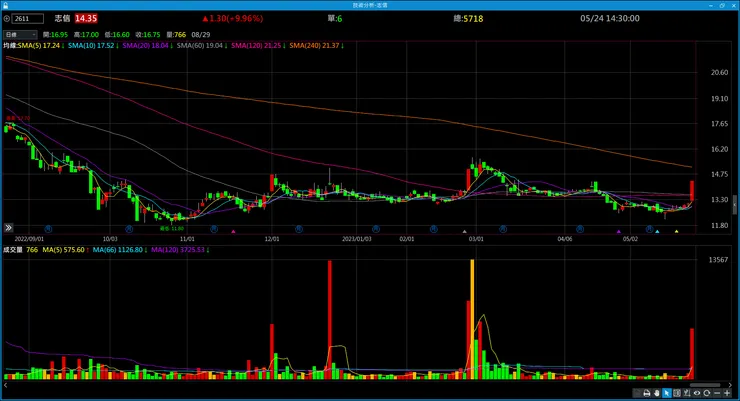Click the red 14.35 price box
The width and height of the screenshot is (740, 401).
click(x=86, y=18)
